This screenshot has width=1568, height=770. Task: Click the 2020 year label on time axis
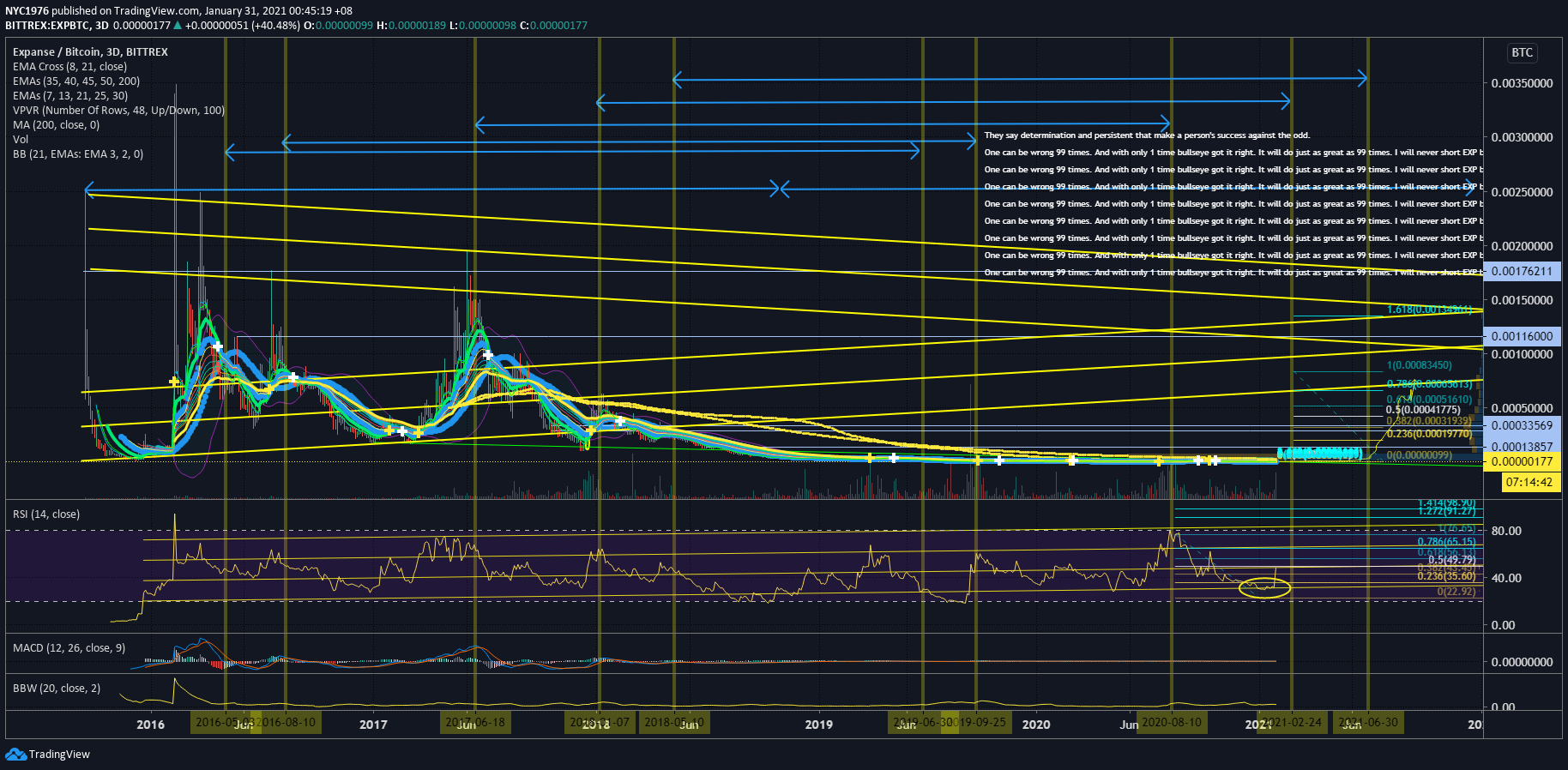coord(1036,725)
